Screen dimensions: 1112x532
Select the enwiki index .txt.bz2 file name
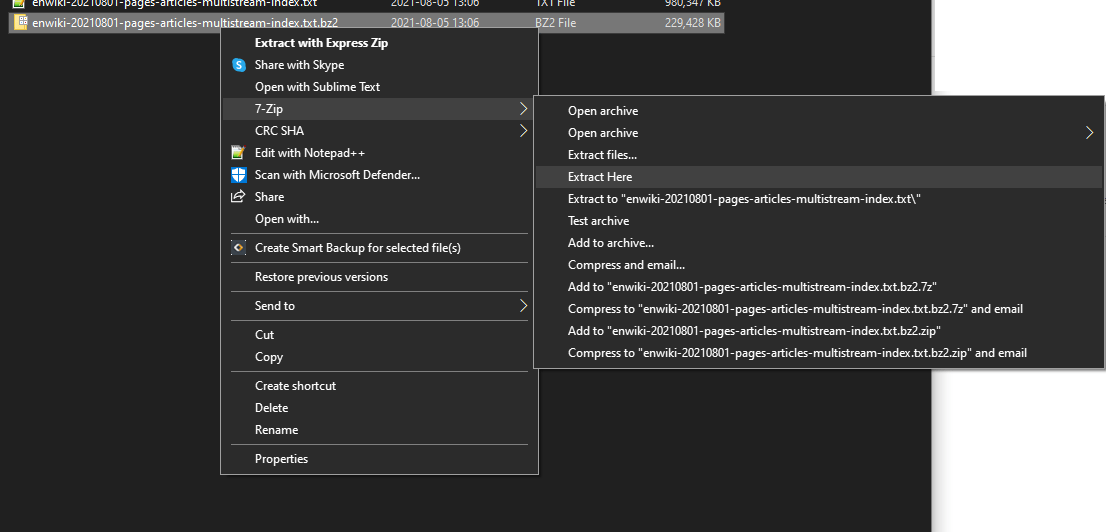[x=184, y=23]
